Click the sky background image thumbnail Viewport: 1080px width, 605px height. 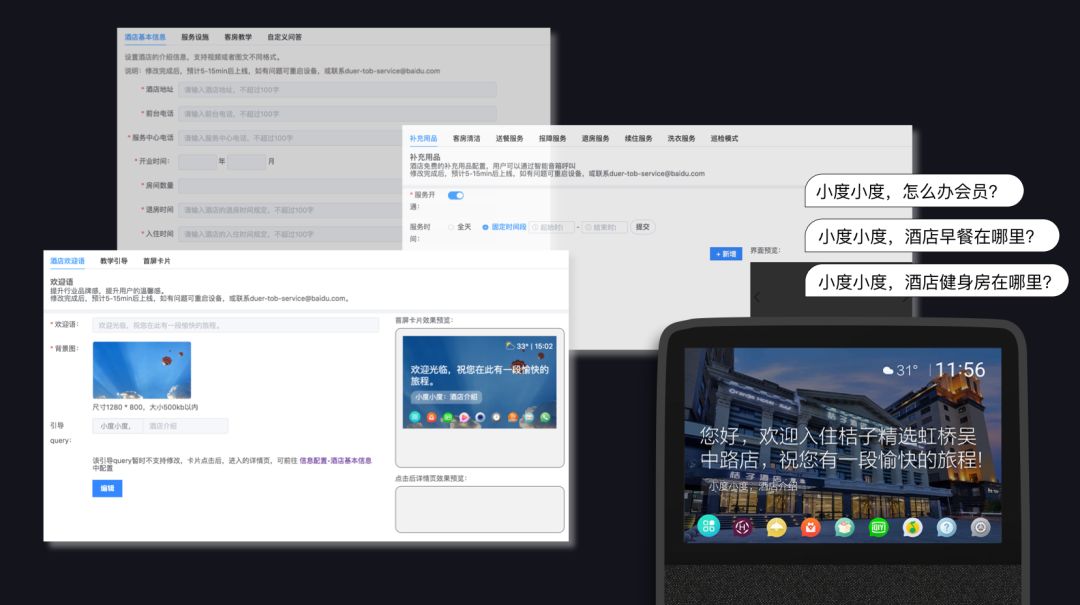[x=141, y=370]
